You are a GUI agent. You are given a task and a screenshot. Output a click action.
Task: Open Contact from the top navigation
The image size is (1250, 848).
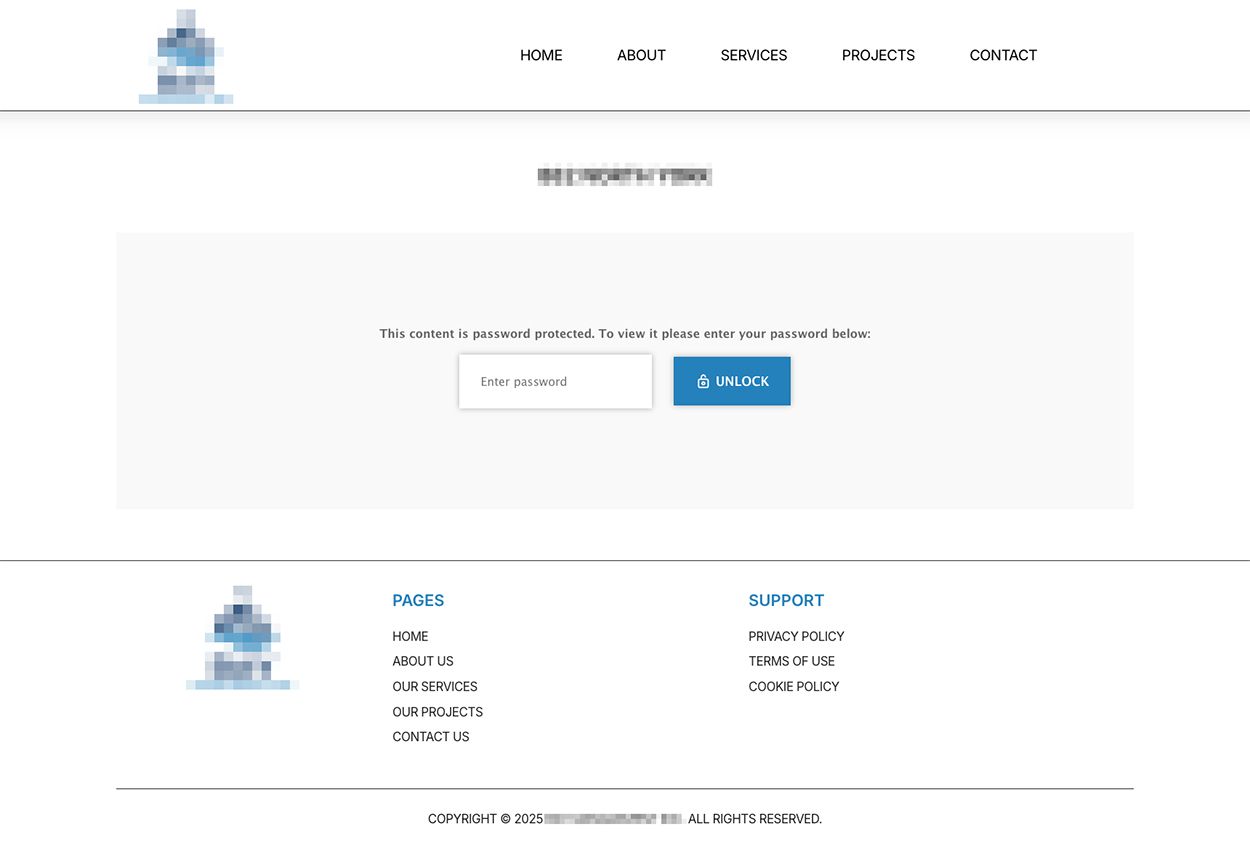click(x=1003, y=56)
